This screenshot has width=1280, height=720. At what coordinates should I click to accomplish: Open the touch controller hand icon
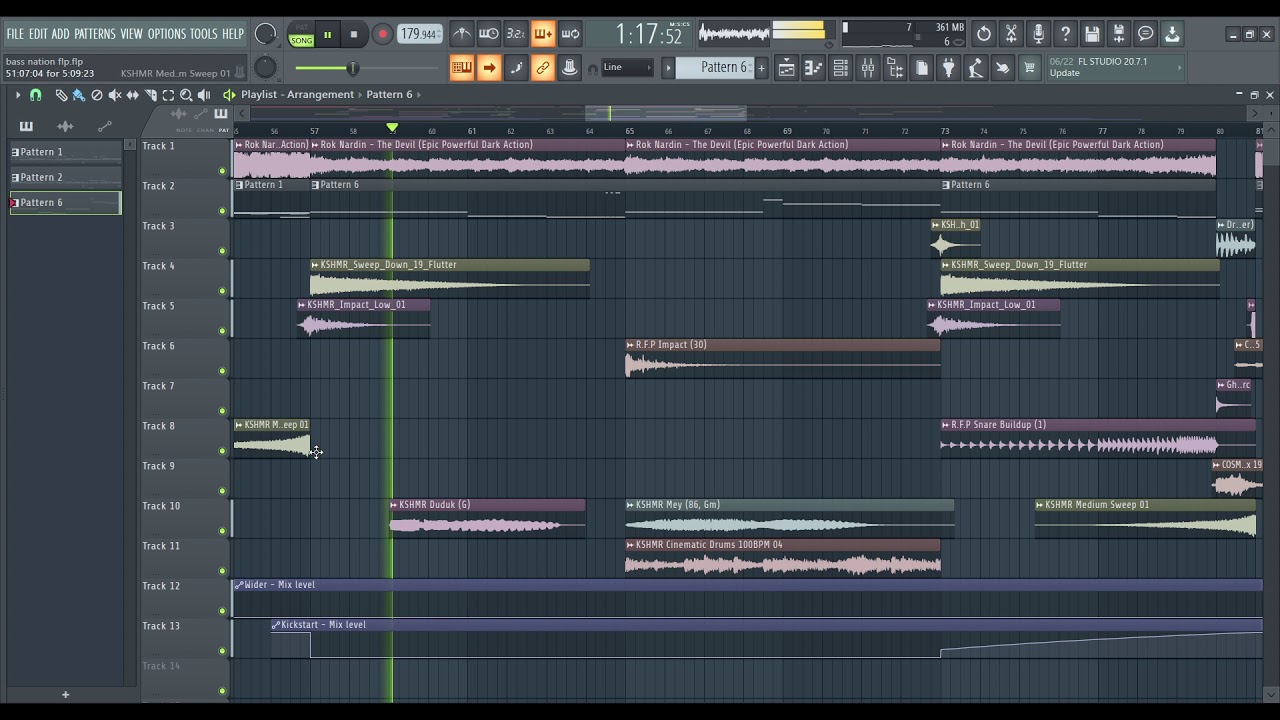pyautogui.click(x=1002, y=68)
